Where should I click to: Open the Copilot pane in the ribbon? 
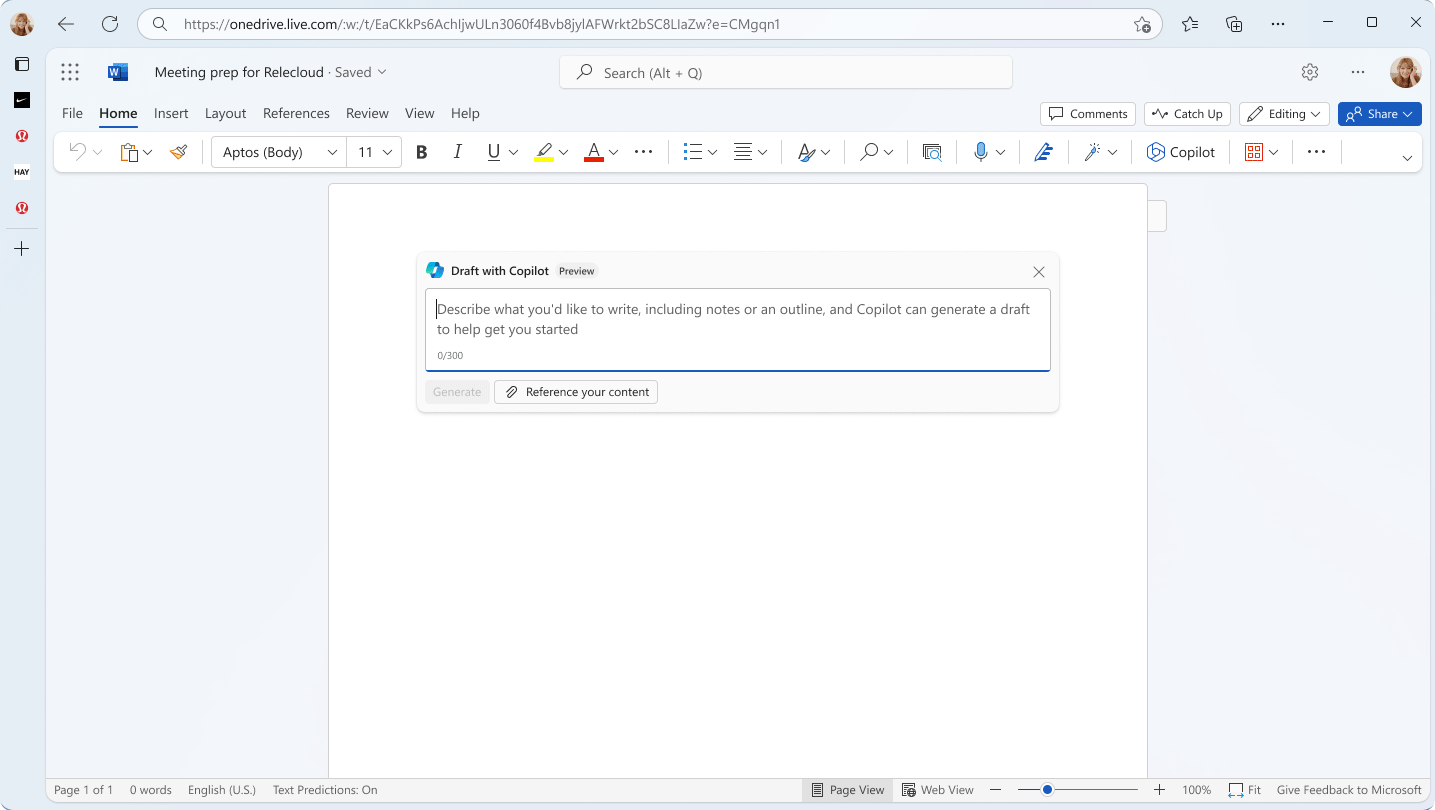pyautogui.click(x=1181, y=151)
